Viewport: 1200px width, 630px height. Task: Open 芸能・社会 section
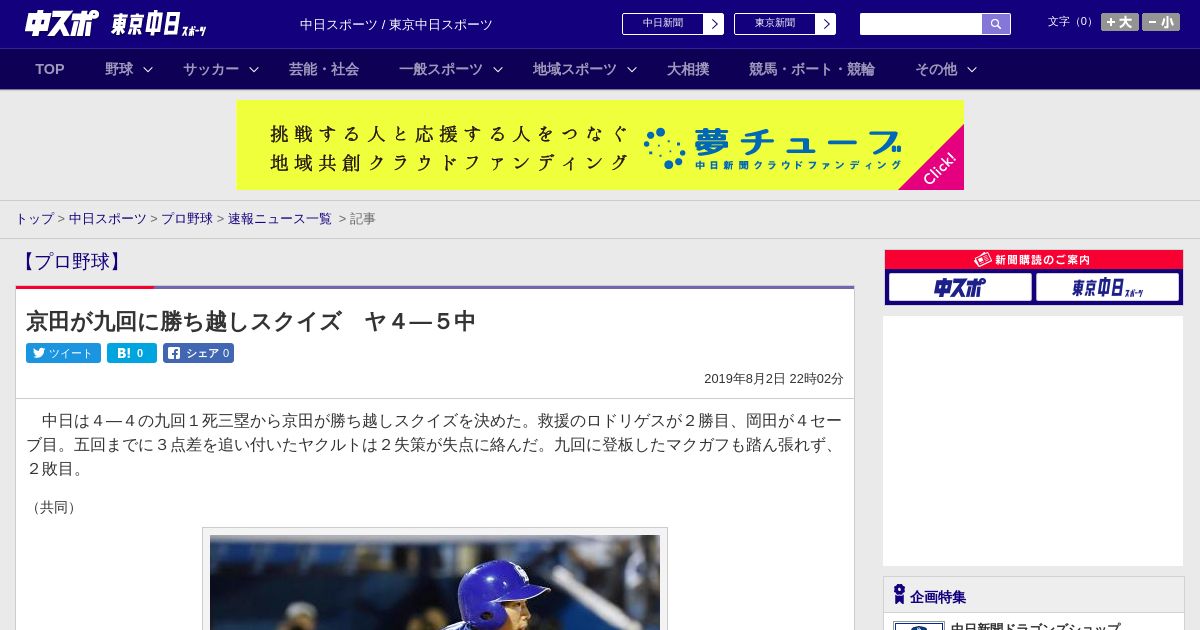coord(324,69)
